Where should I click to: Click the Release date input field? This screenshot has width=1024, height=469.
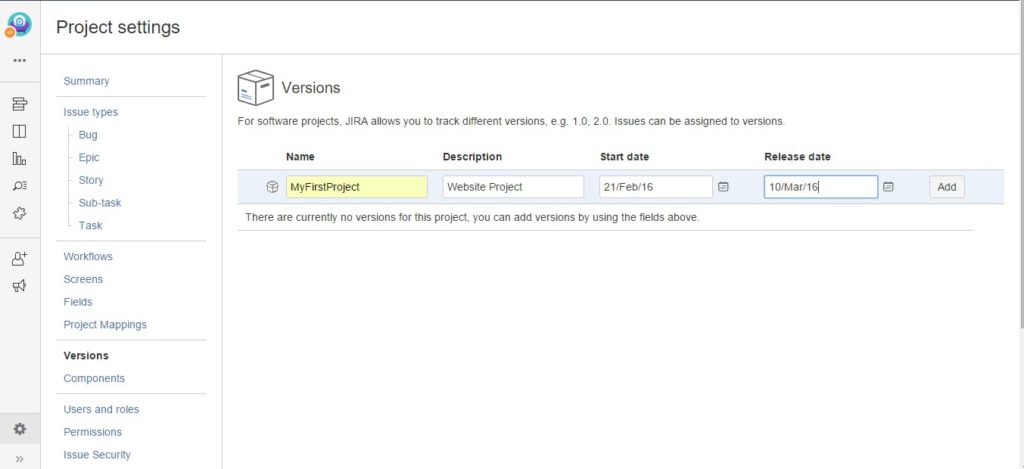821,187
